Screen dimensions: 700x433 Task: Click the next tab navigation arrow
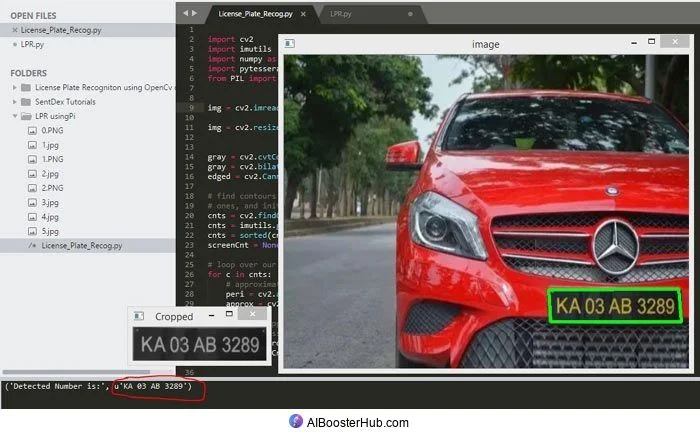(195, 14)
